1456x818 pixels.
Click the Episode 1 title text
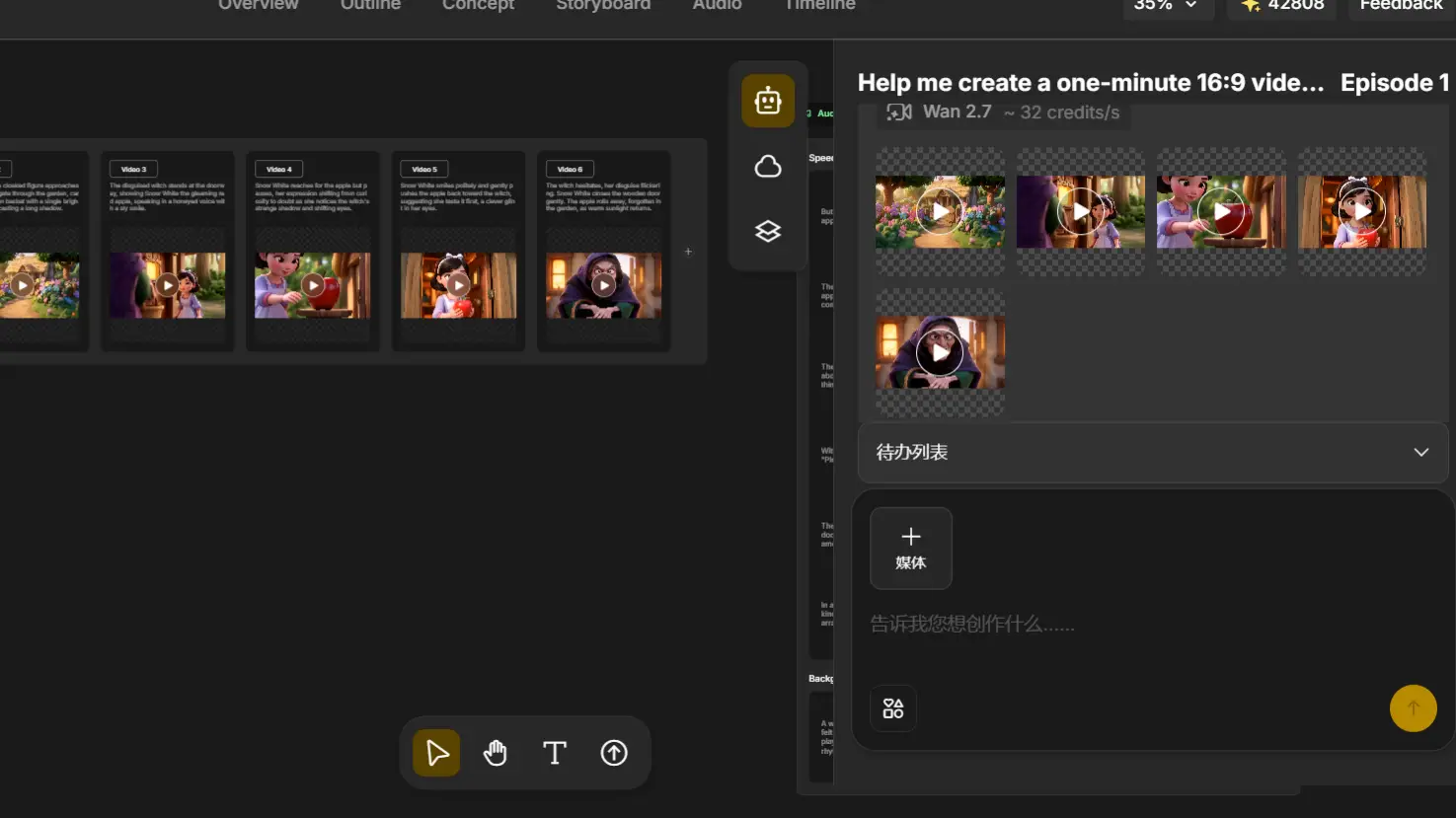tap(1395, 83)
